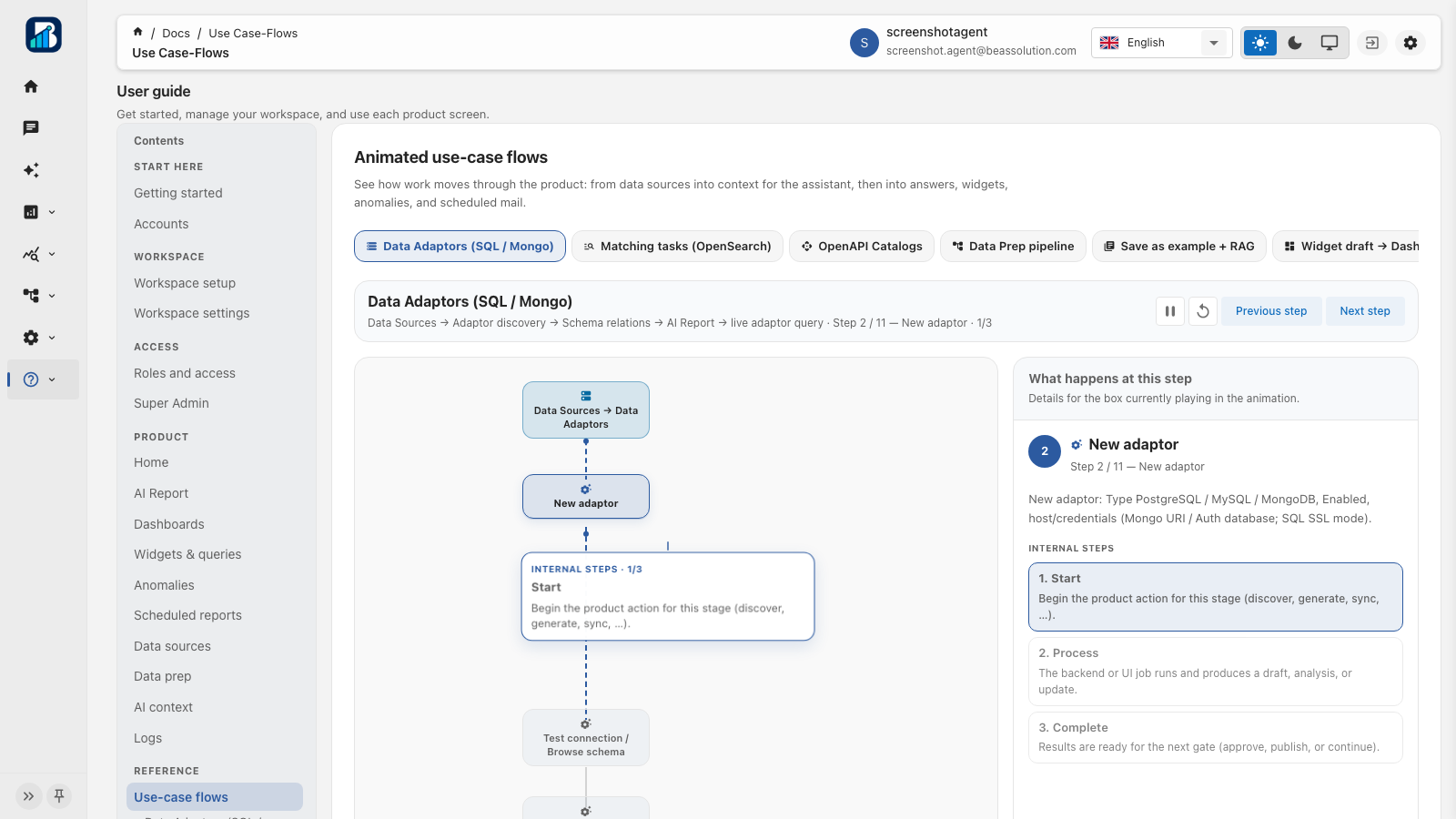Viewport: 1456px width, 819px height.
Task: Expand the settings sidebar menu chevron
Action: pos(52,338)
